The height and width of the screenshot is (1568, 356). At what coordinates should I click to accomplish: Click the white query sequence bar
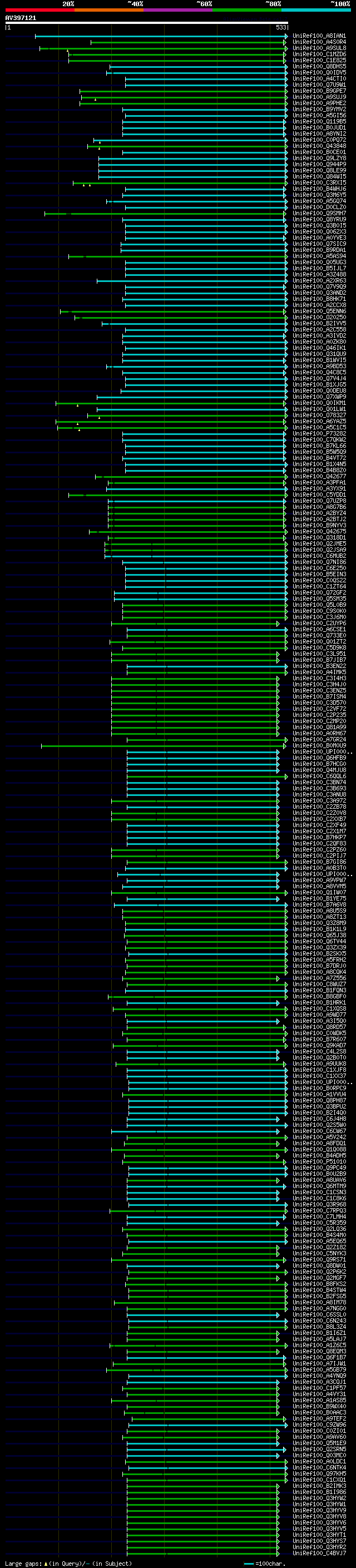(x=147, y=22)
